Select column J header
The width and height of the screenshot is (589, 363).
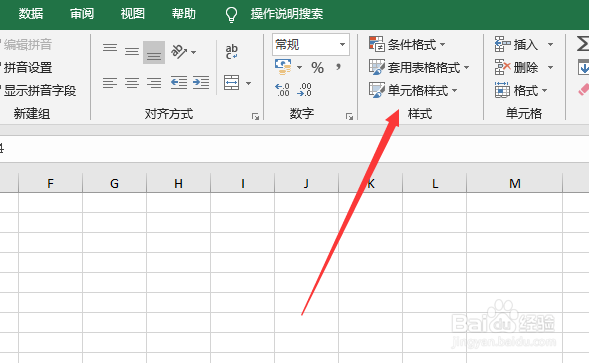pyautogui.click(x=307, y=183)
